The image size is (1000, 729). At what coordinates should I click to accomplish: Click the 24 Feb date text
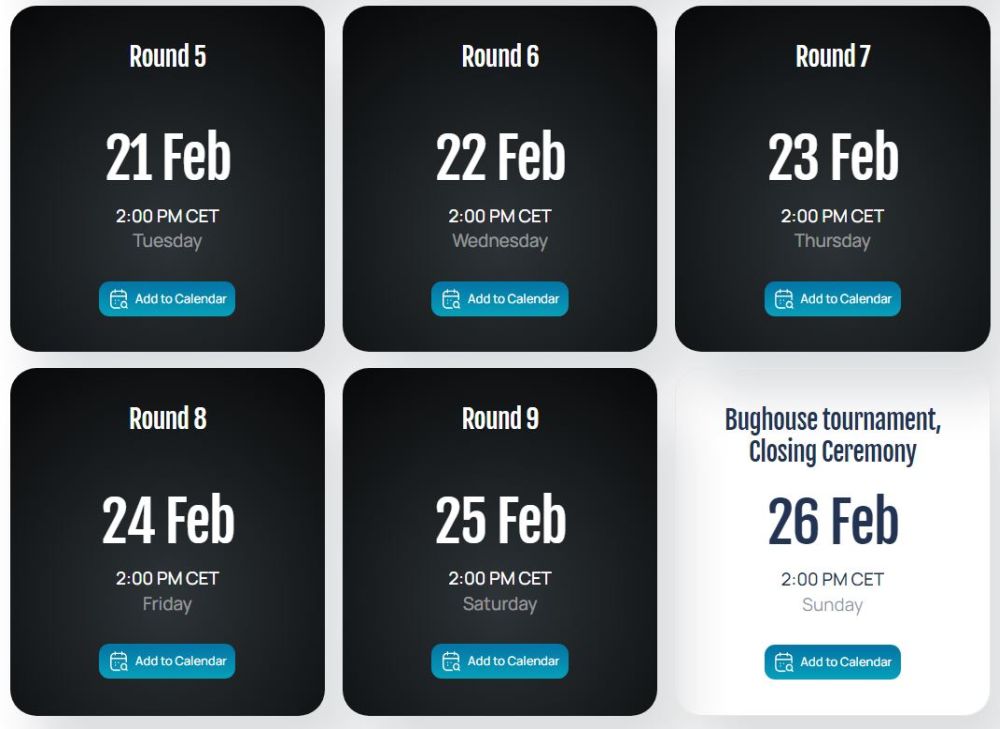click(168, 519)
